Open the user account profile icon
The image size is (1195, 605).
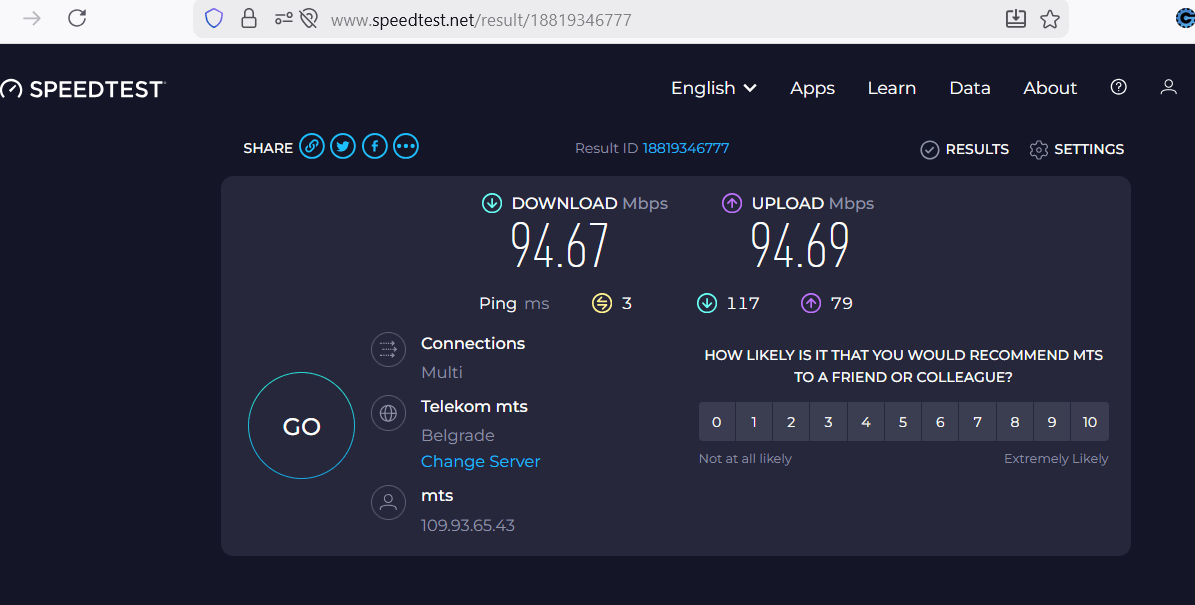point(1168,88)
